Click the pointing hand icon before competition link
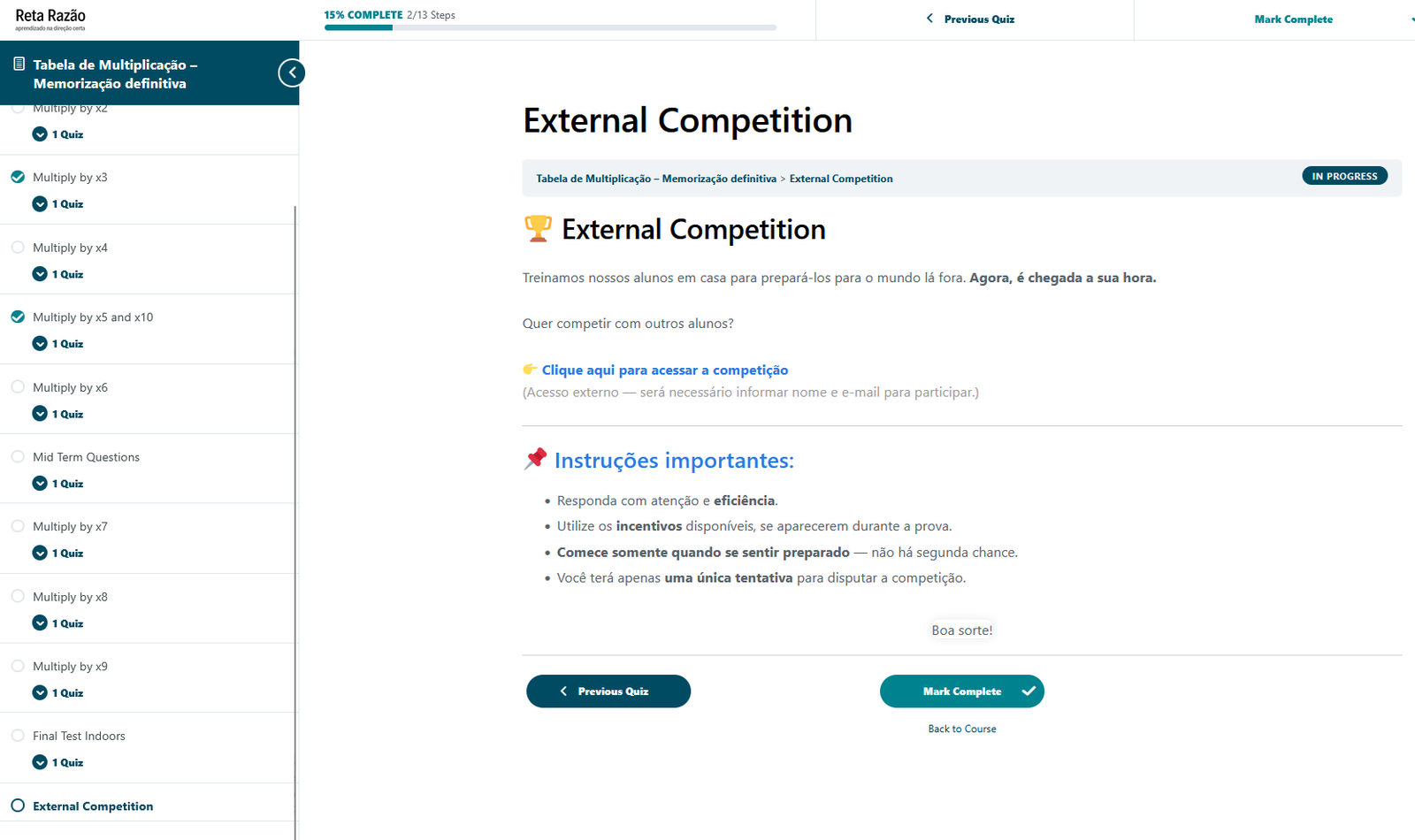The width and height of the screenshot is (1415, 840). tap(530, 370)
